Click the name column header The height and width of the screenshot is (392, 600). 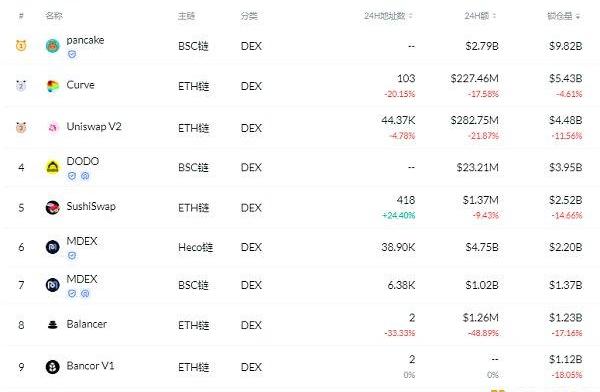tap(54, 16)
